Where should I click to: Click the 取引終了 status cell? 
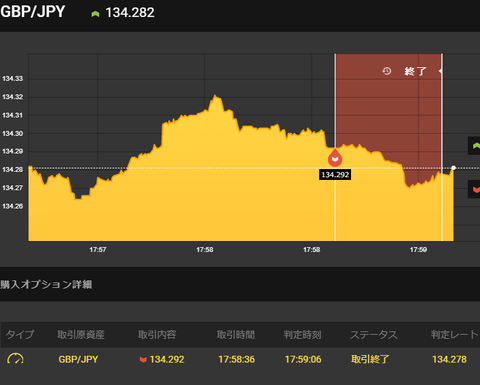coord(370,359)
